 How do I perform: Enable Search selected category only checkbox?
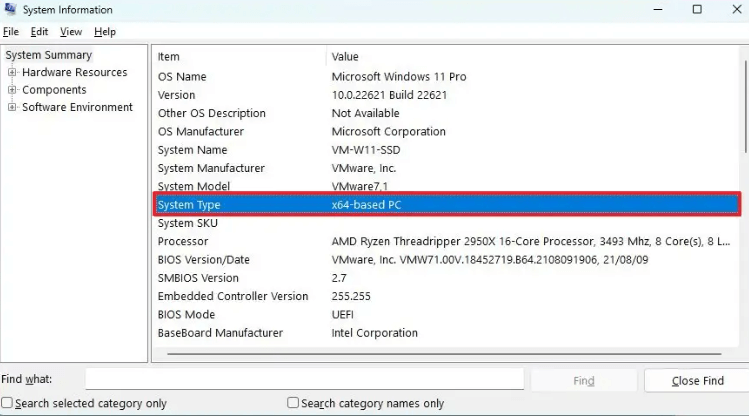(x=7, y=403)
